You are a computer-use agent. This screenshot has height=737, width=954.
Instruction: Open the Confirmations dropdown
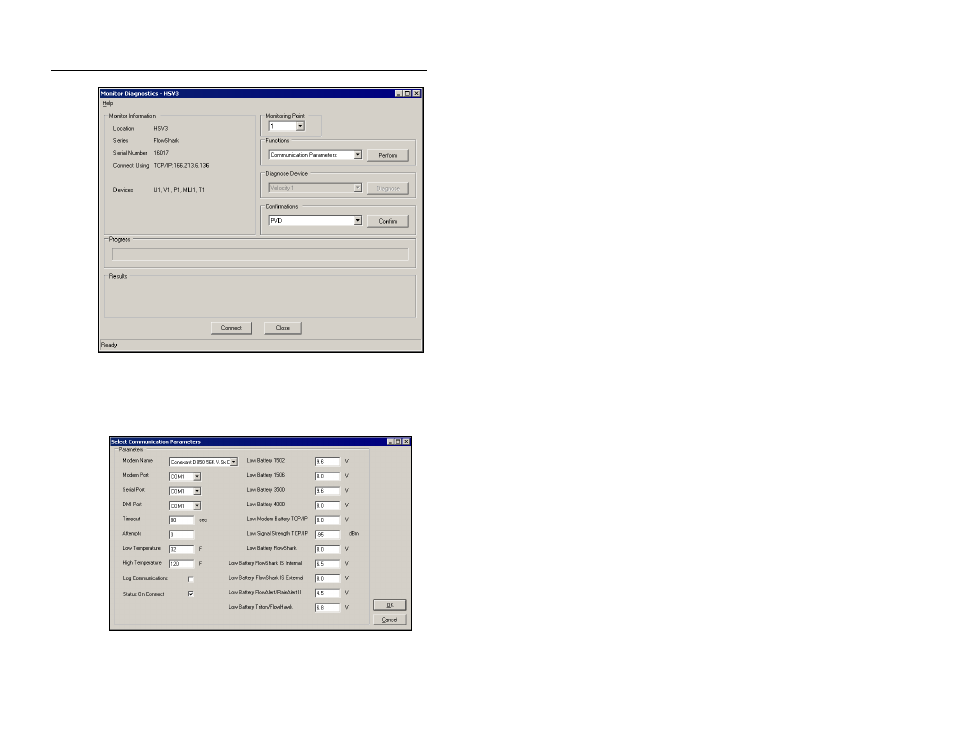pos(358,220)
